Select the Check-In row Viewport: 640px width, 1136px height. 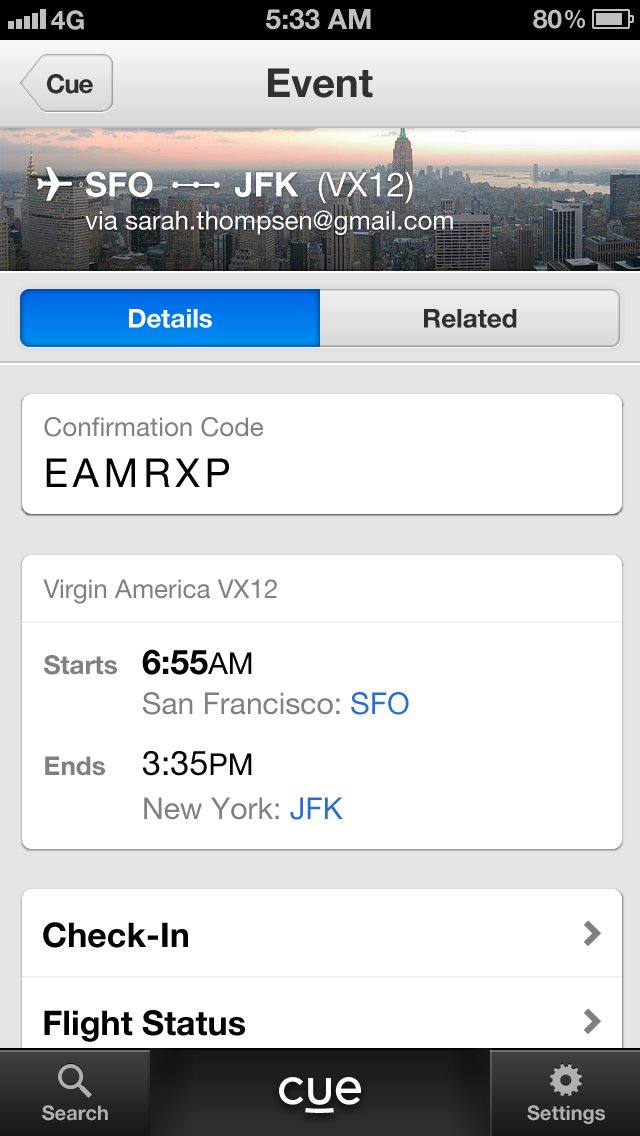(x=300, y=935)
